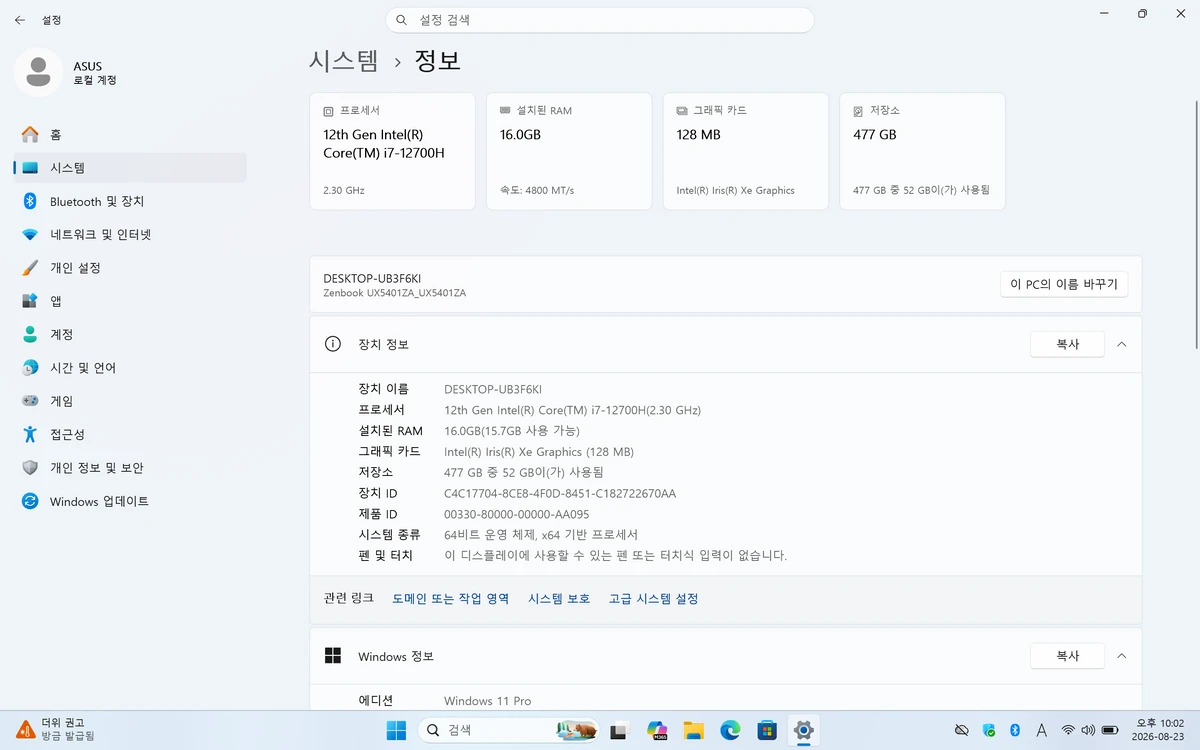1200x750 pixels.
Task: Open File Explorer from taskbar
Action: pos(693,730)
